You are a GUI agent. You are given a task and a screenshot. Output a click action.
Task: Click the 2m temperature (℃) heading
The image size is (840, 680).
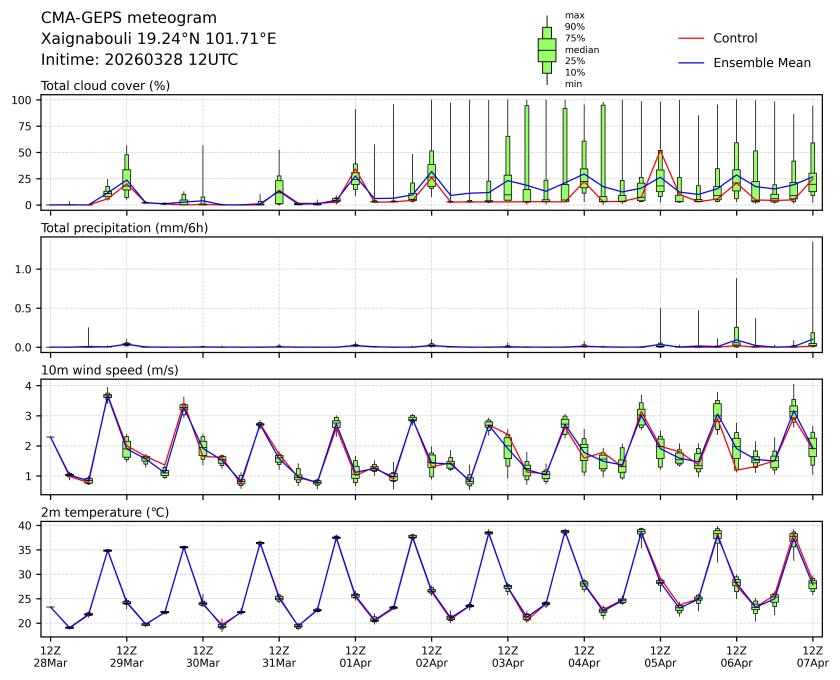pos(109,513)
